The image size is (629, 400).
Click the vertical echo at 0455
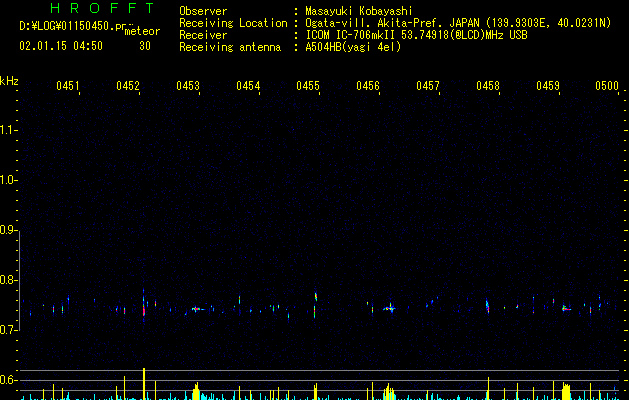315,304
